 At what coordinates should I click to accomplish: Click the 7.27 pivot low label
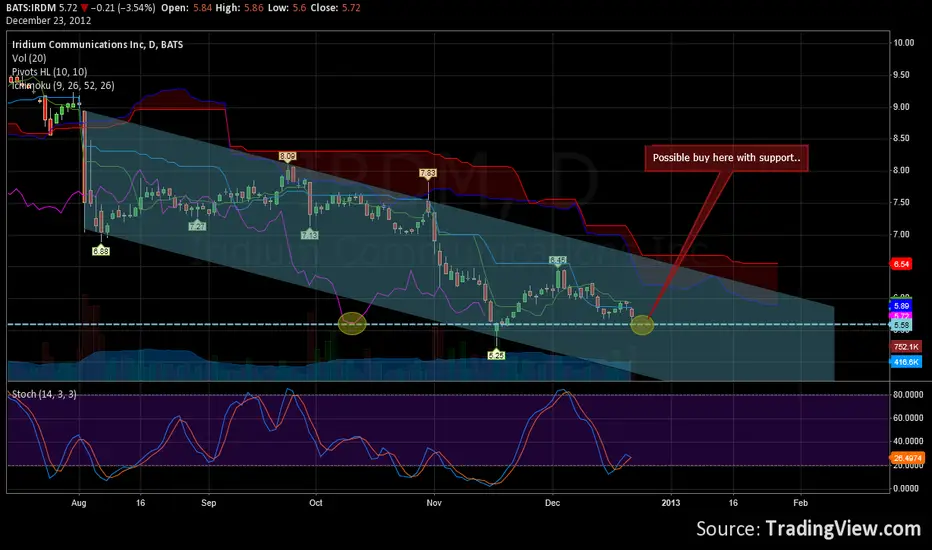tap(197, 227)
